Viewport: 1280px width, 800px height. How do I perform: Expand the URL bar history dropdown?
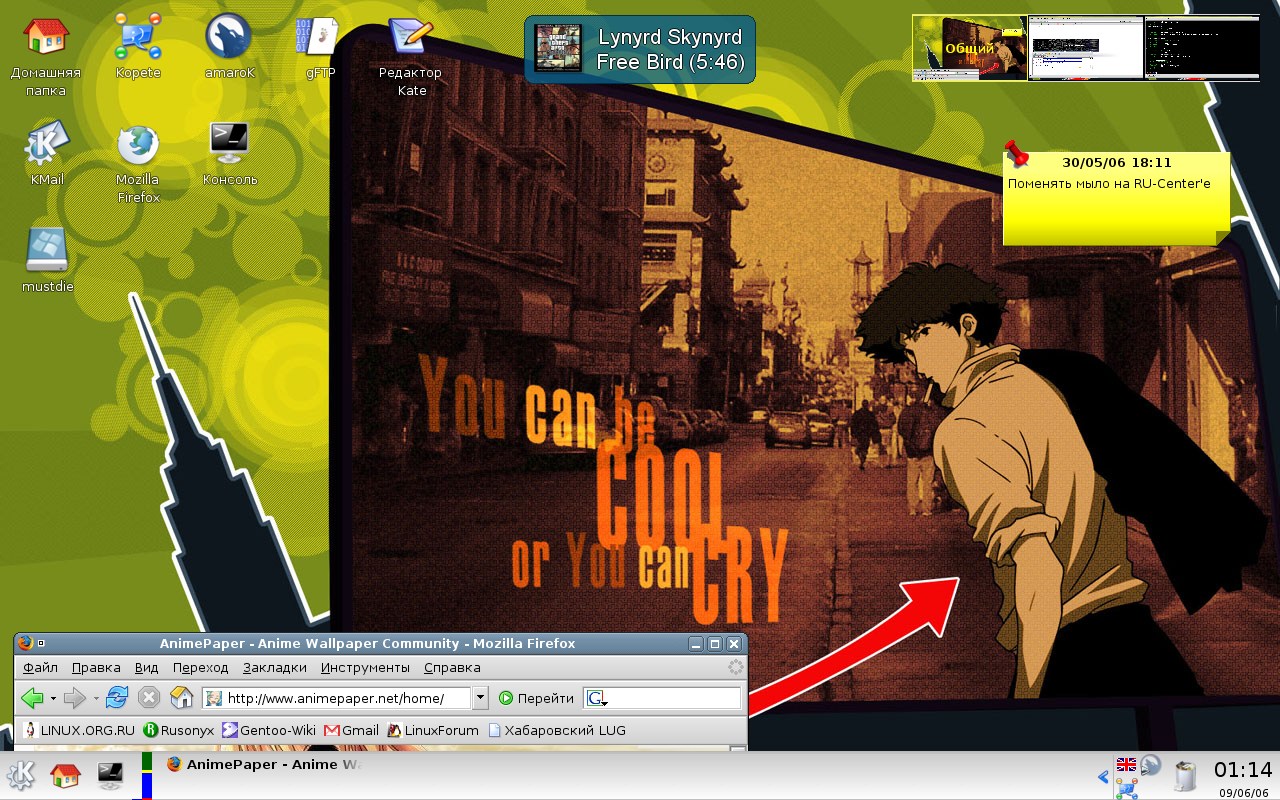coord(480,698)
